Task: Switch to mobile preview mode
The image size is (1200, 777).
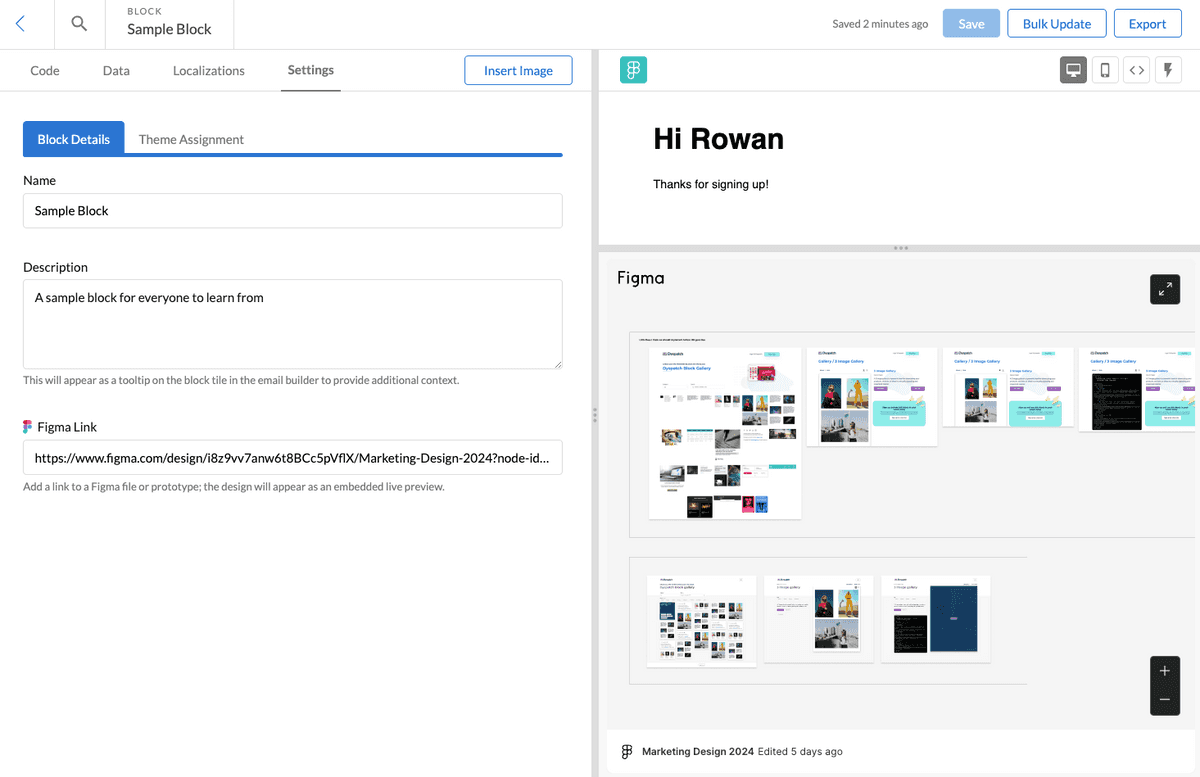Action: (1105, 70)
